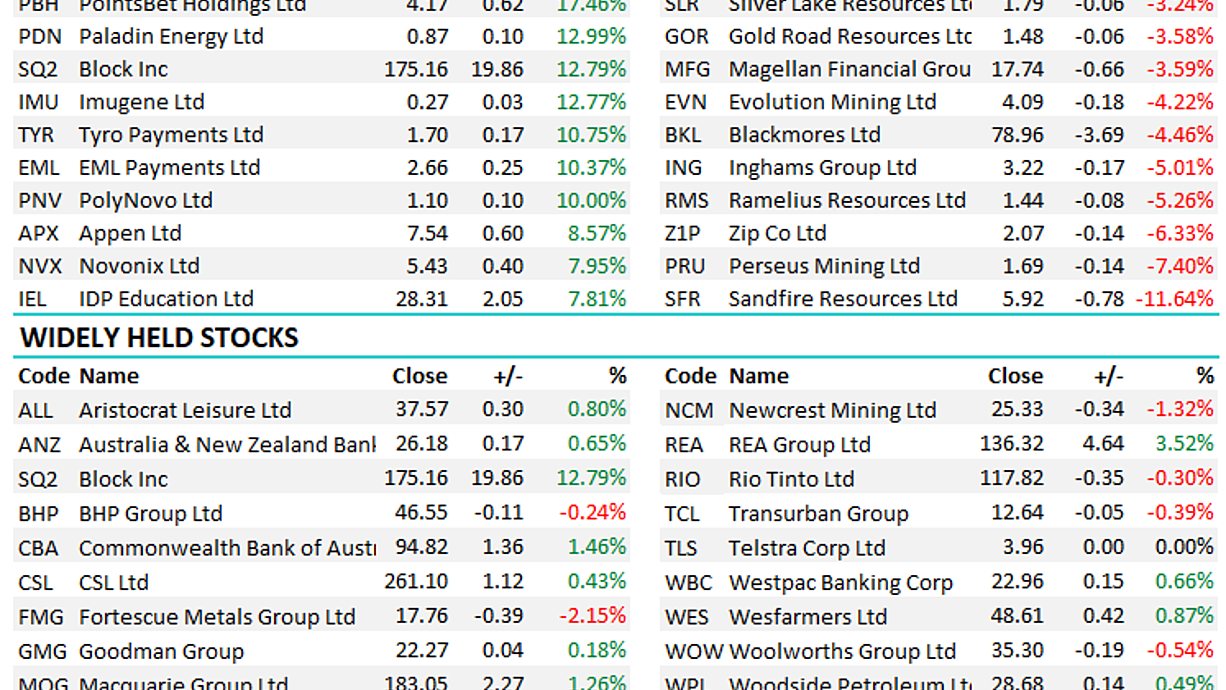Select the Z1P stock code
Screen dimensions: 1226x690
click(683, 234)
